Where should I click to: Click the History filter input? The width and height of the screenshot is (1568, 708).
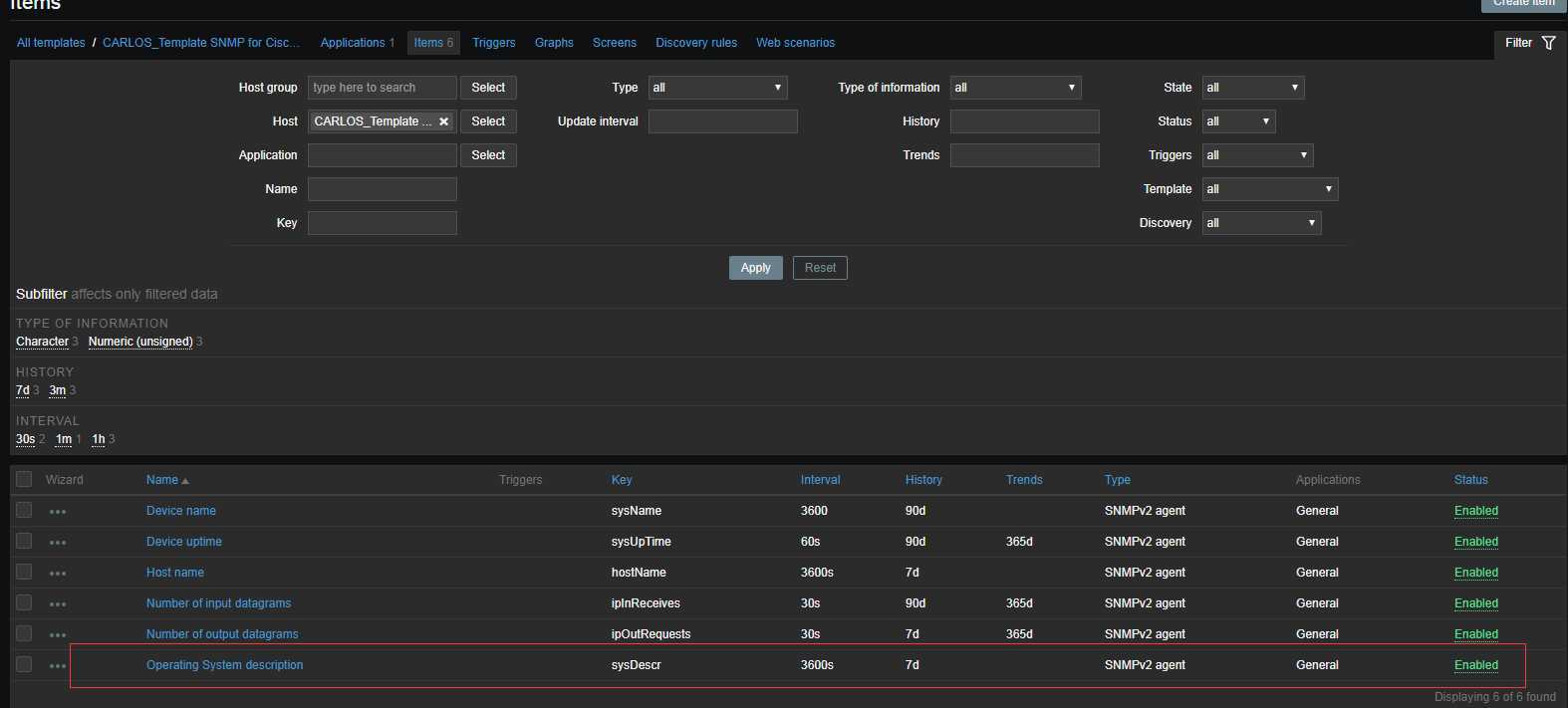[x=1025, y=121]
